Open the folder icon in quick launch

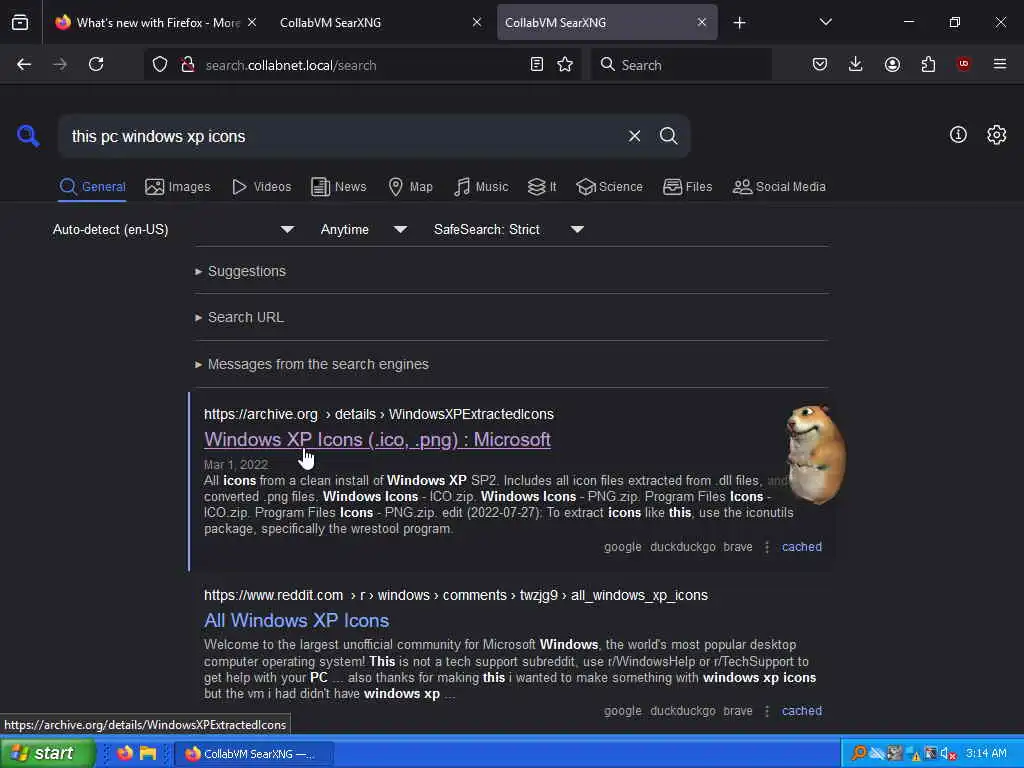(x=148, y=753)
